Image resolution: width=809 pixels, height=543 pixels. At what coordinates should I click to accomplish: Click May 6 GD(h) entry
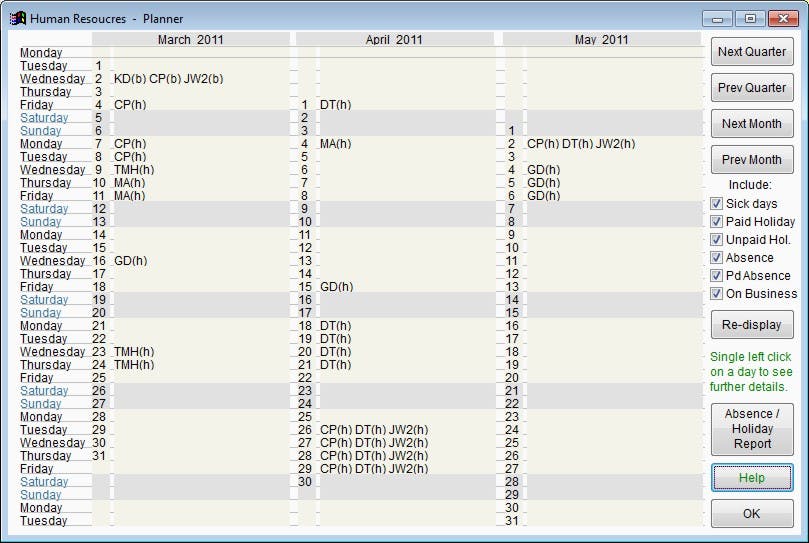coord(544,196)
